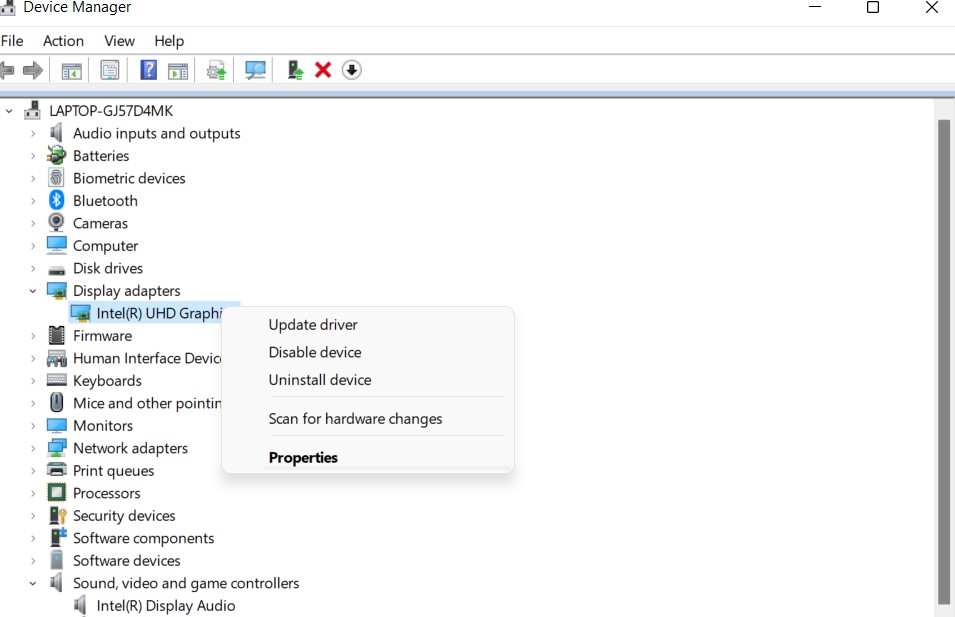Click the Scan for hardware changes toolbar icon
This screenshot has width=955, height=617.
click(x=256, y=70)
